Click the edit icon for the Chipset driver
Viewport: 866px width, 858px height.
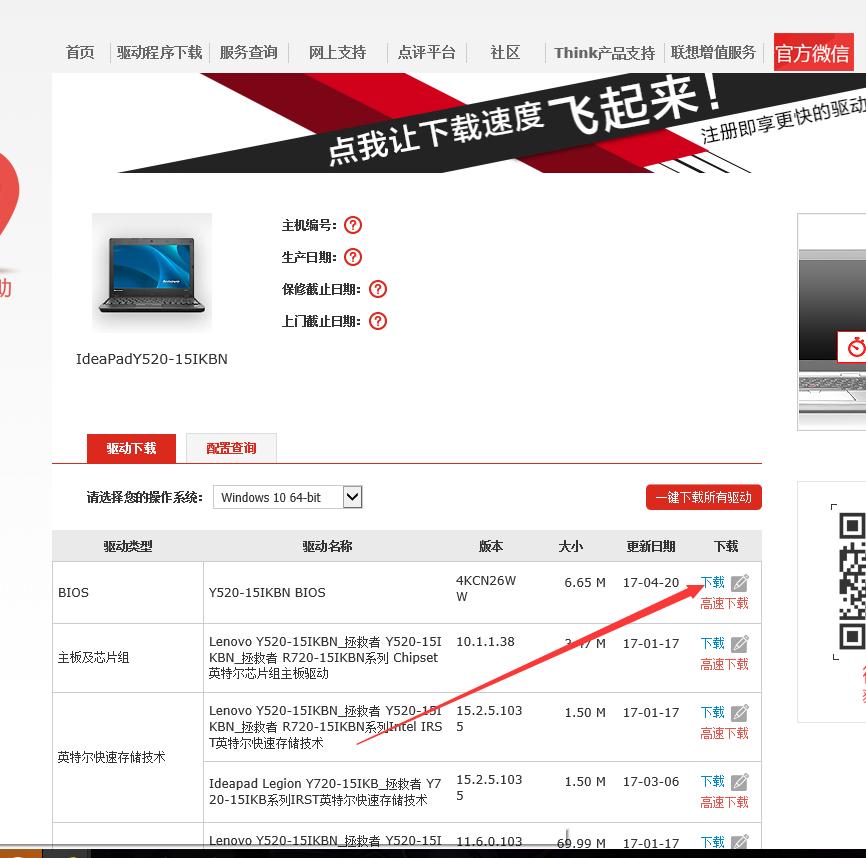coord(740,644)
